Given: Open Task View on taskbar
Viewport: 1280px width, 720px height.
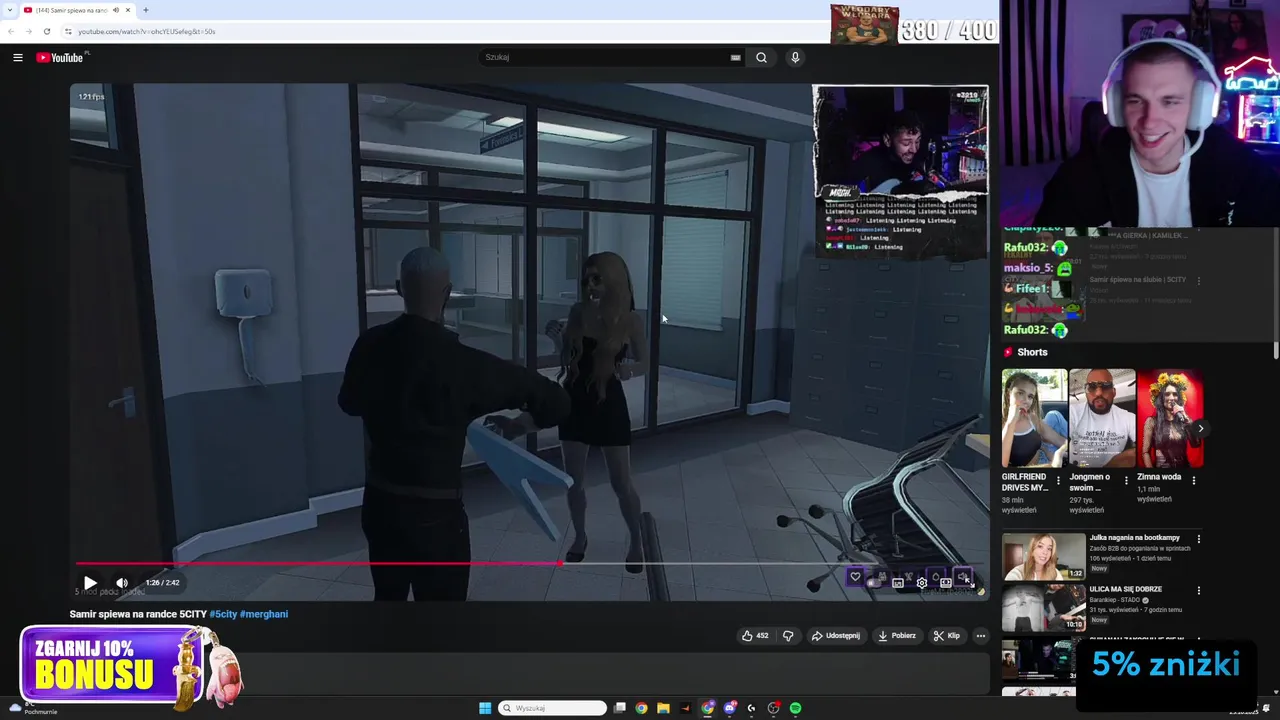Looking at the screenshot, I should pyautogui.click(x=620, y=708).
